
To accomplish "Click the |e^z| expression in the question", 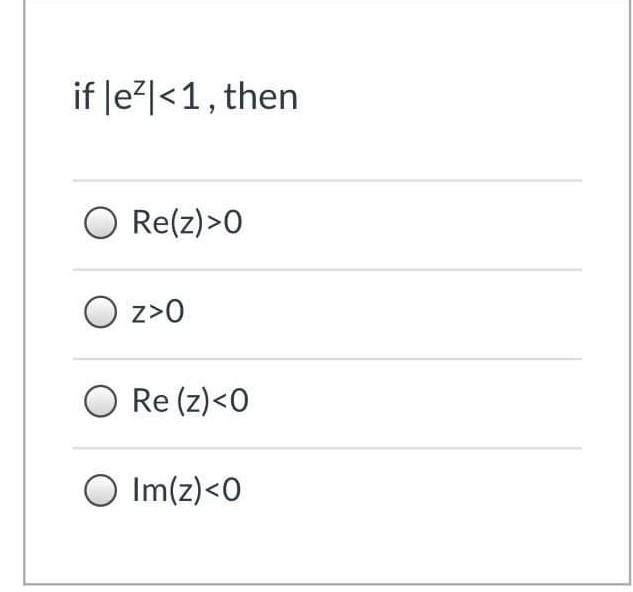I will 129,97.
